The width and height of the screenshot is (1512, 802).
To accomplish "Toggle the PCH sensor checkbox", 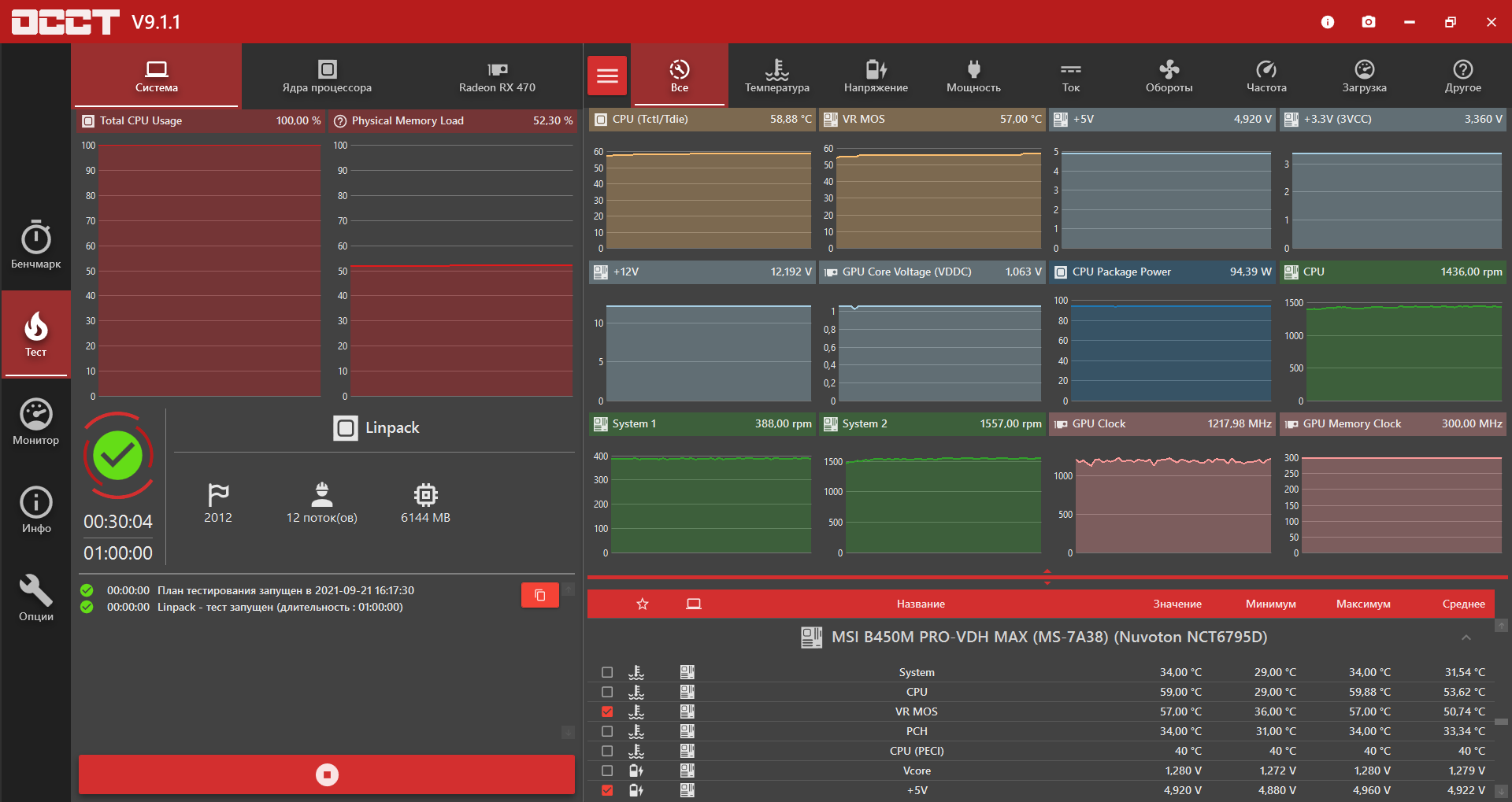I will [x=607, y=731].
